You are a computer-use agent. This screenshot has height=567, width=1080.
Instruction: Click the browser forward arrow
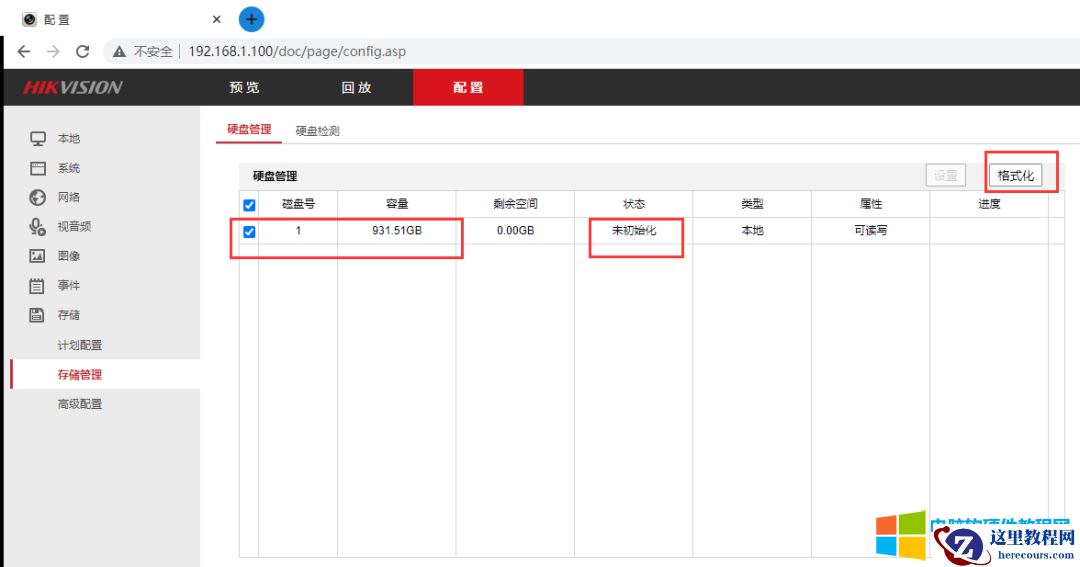tap(53, 52)
